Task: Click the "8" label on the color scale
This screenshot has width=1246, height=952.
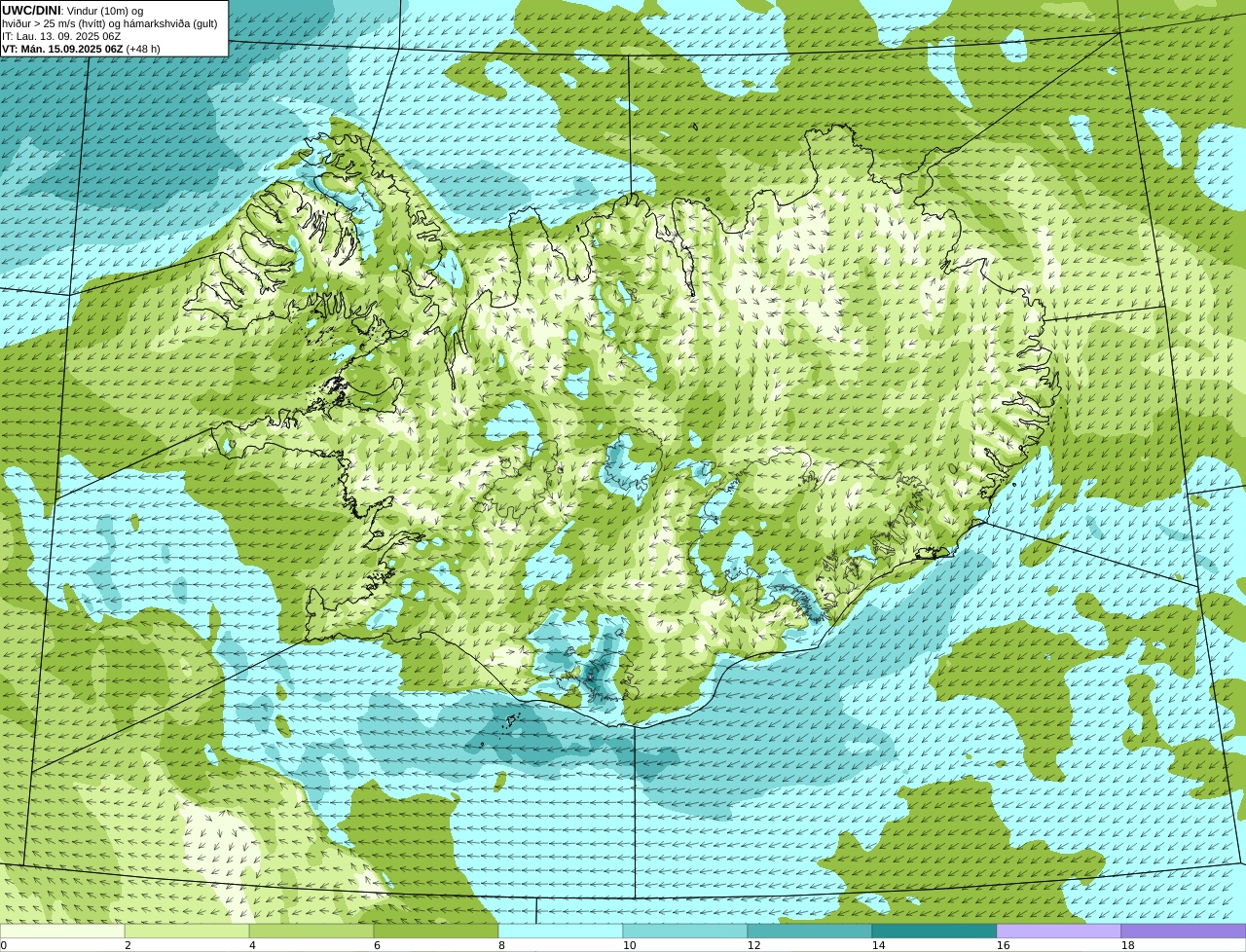Action: click(501, 945)
